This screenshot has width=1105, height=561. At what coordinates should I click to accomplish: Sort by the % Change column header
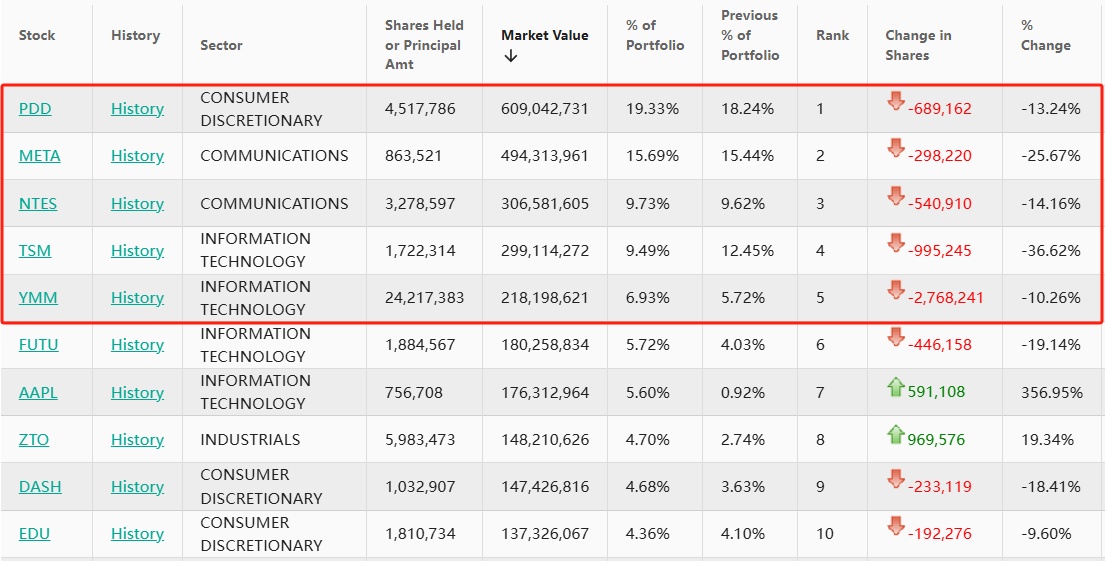[x=1045, y=35]
